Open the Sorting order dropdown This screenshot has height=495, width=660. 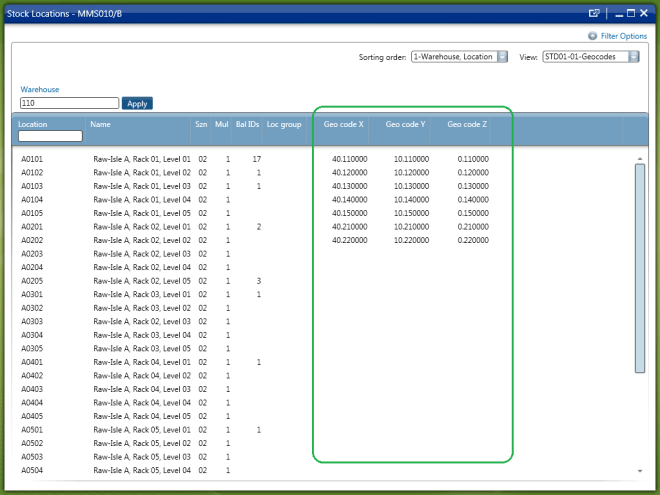(502, 57)
